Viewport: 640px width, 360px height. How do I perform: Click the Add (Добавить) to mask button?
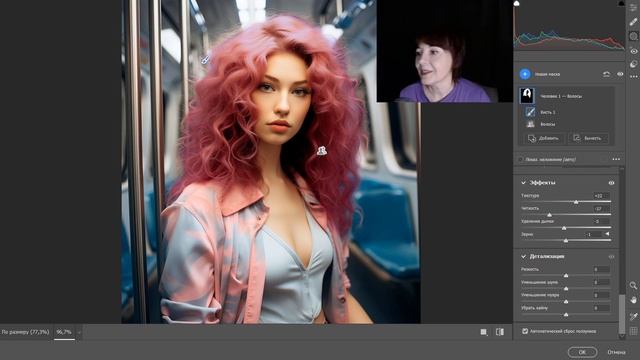(543, 138)
